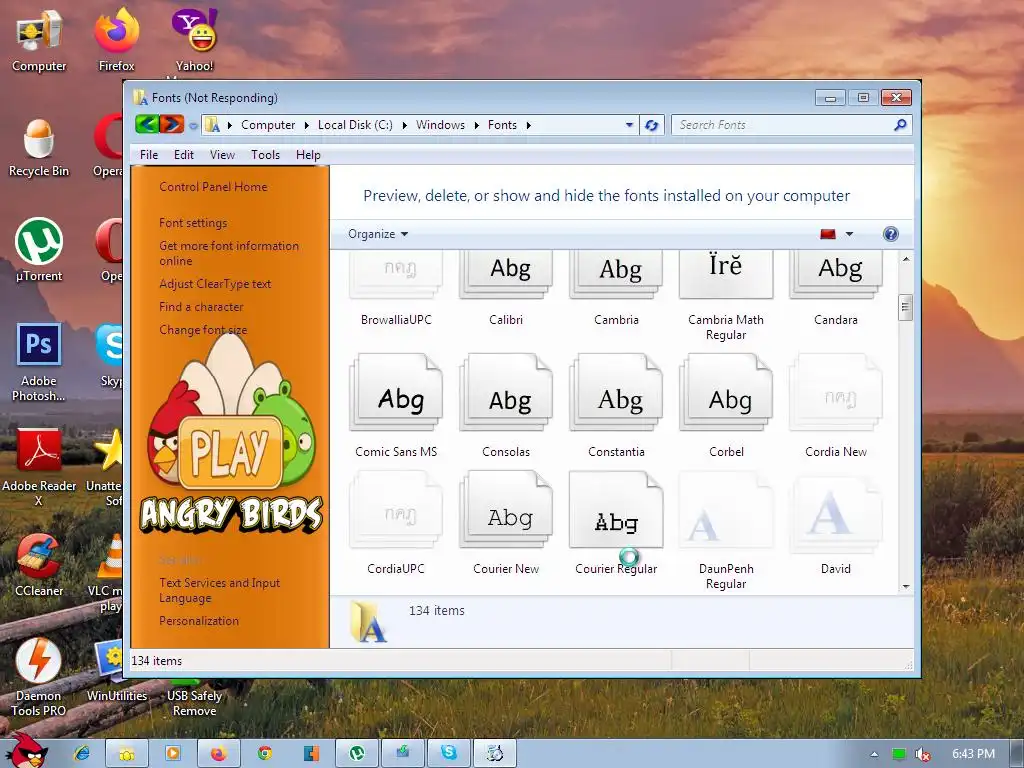Click Get more font information online
1024x768 pixels.
point(229,253)
